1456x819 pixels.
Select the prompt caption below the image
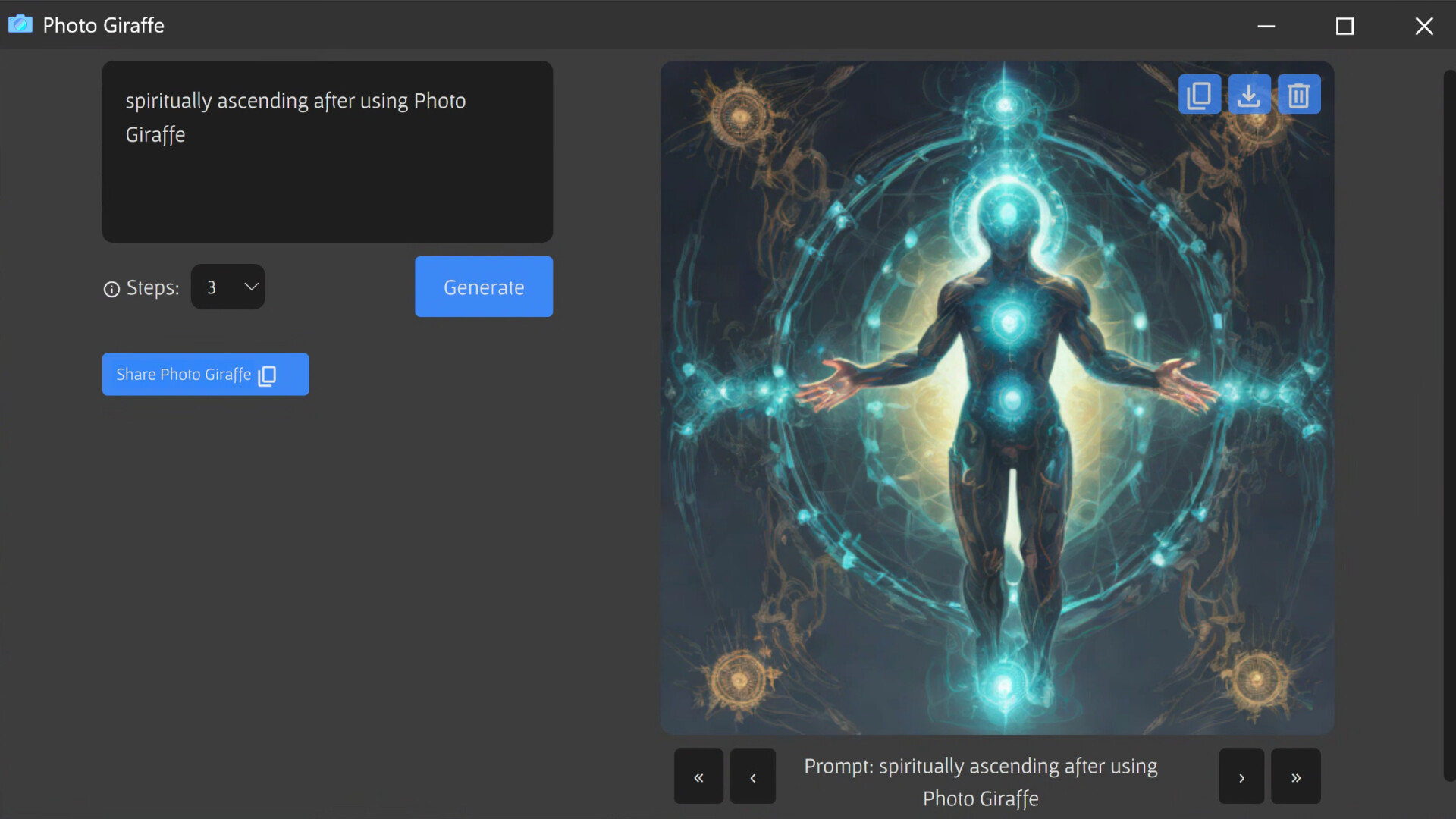[x=980, y=781]
